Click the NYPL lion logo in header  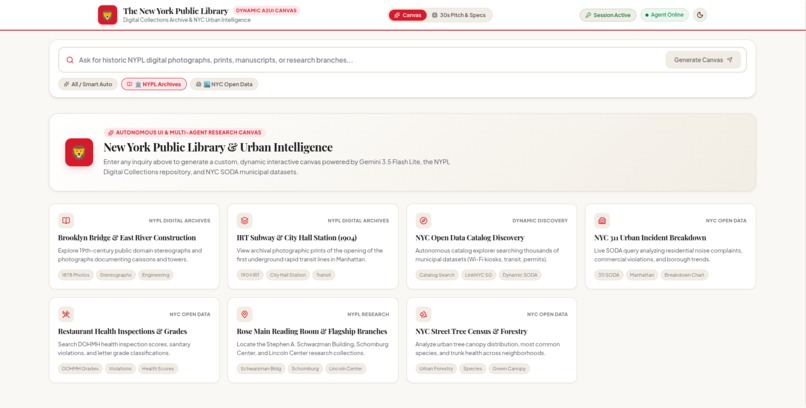point(107,15)
